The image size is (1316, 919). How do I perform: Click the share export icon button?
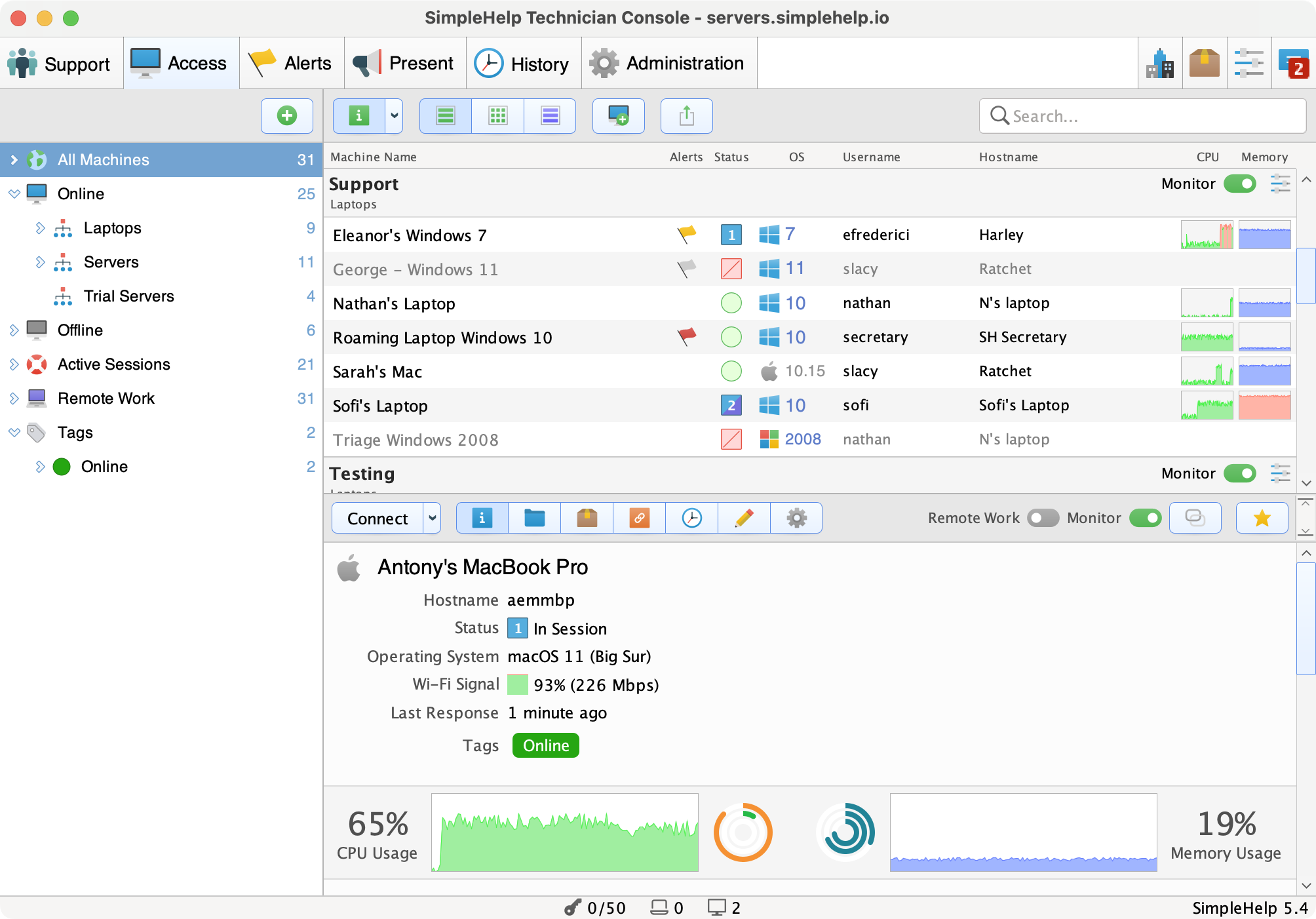pyautogui.click(x=686, y=116)
